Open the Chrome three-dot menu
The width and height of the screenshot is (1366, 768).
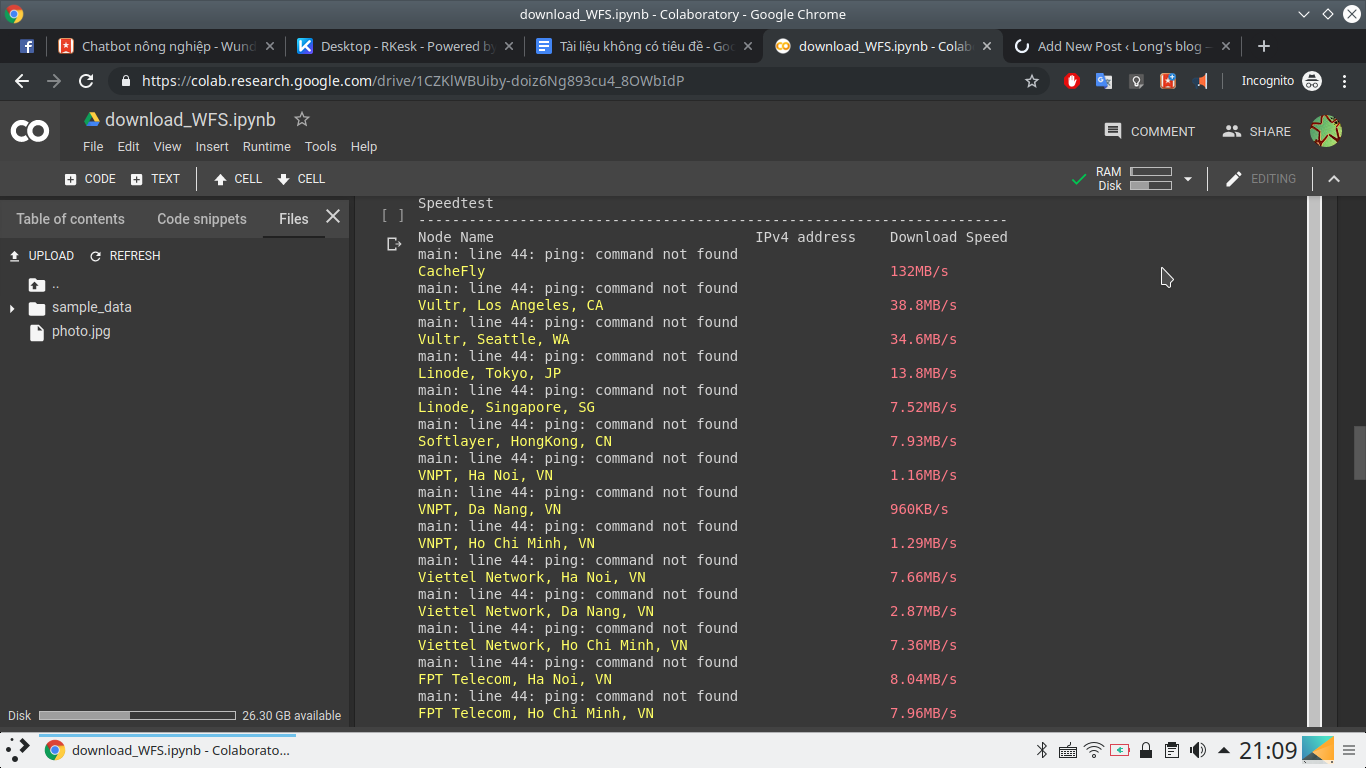[x=1344, y=81]
